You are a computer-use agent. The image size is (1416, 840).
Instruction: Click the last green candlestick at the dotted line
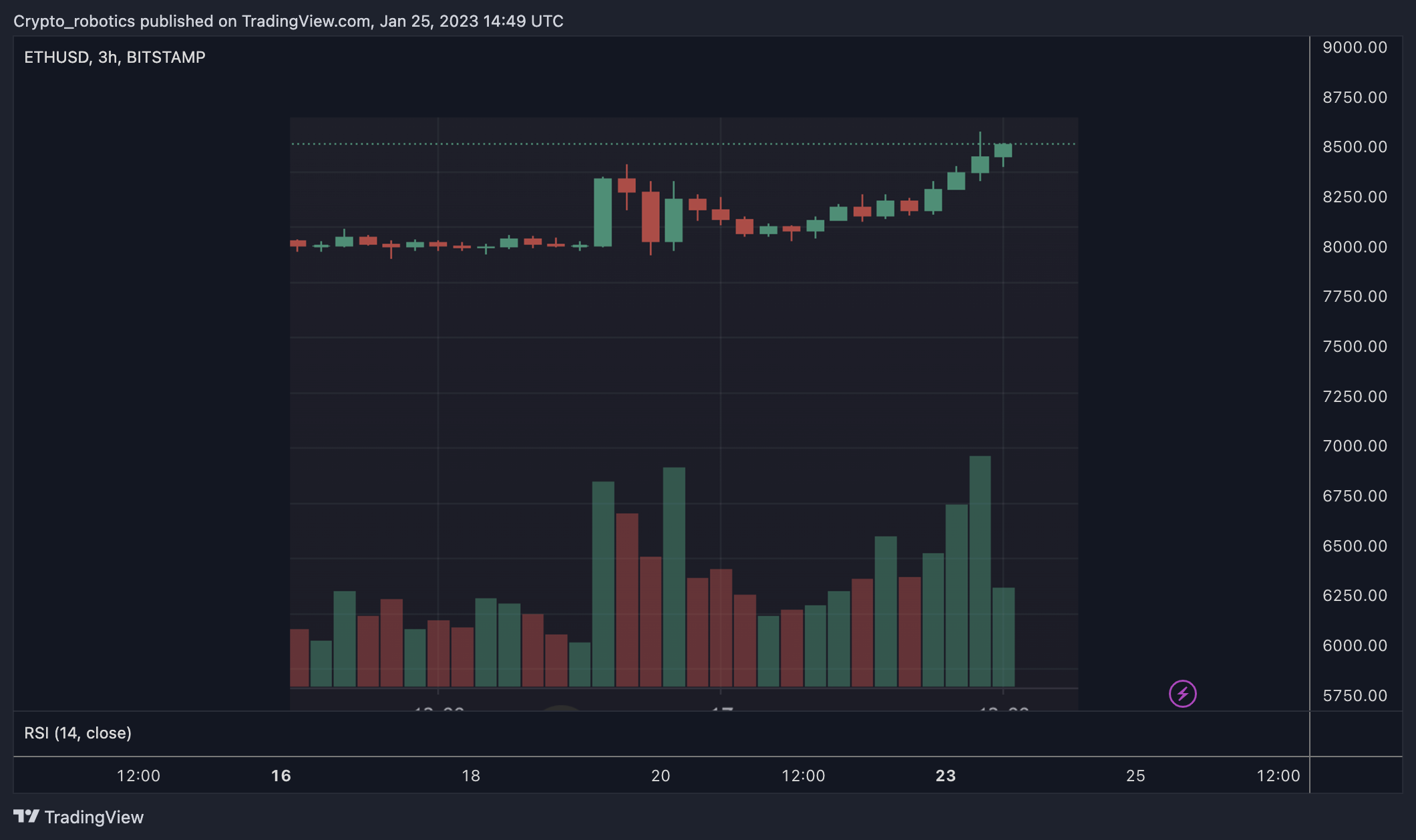[1003, 151]
